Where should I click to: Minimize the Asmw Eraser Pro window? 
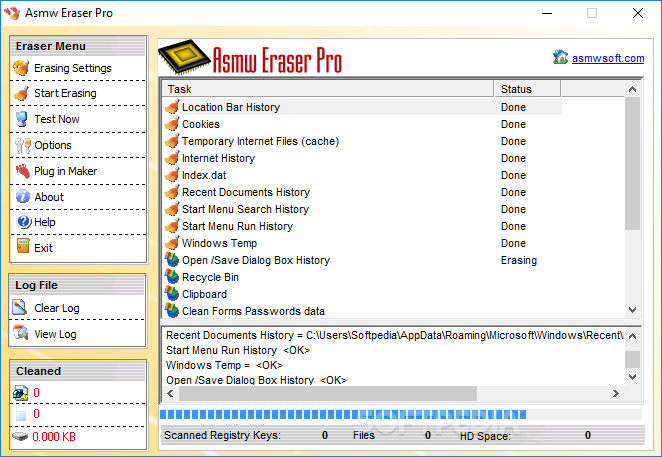click(x=547, y=13)
